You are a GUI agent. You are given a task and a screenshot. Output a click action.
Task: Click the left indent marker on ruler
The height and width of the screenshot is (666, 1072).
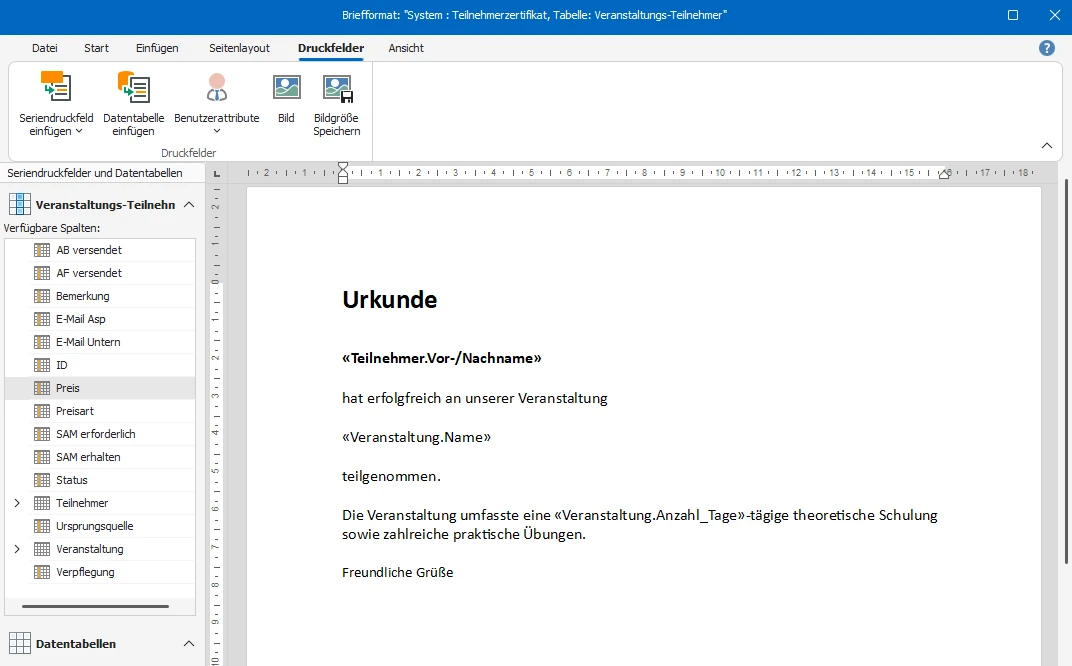(343, 172)
